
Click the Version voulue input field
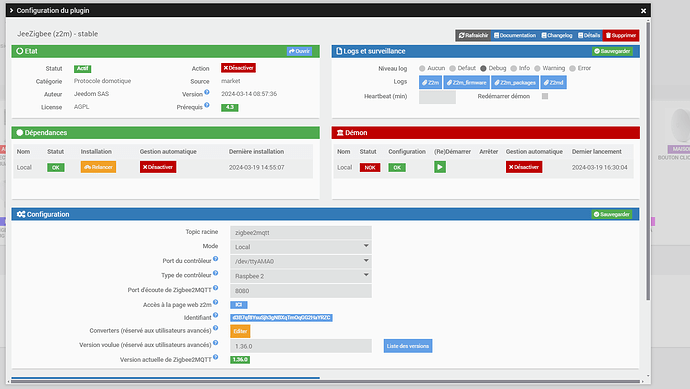tap(301, 346)
